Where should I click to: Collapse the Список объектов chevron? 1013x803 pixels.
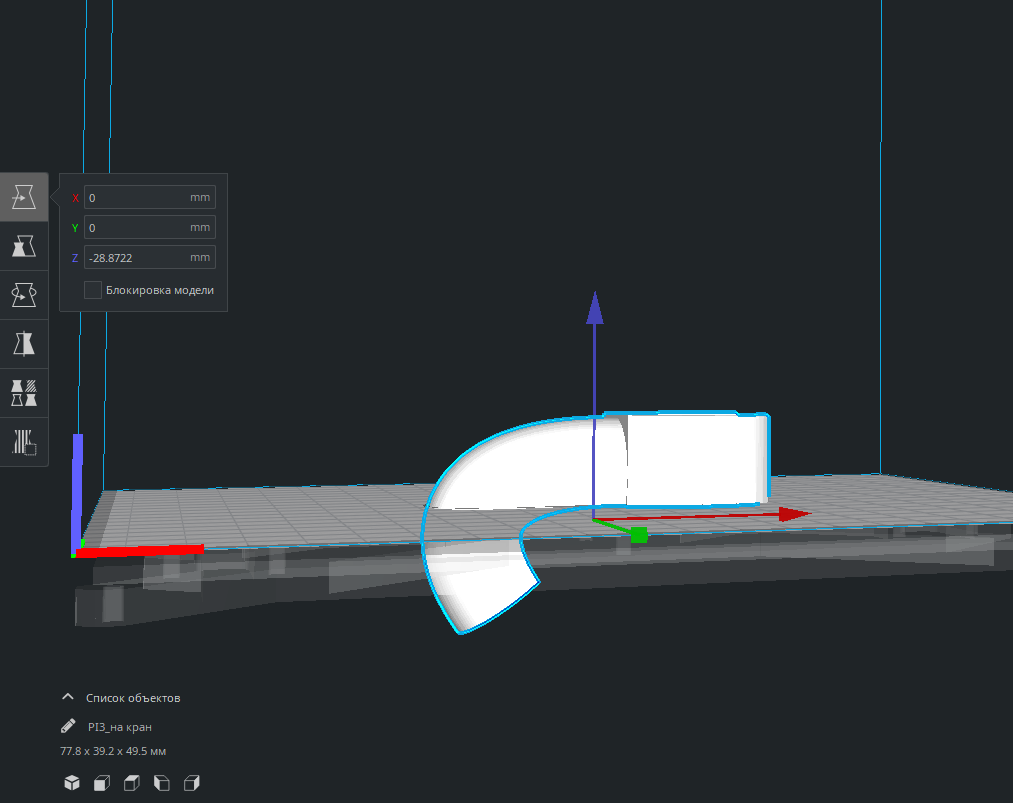[x=68, y=697]
